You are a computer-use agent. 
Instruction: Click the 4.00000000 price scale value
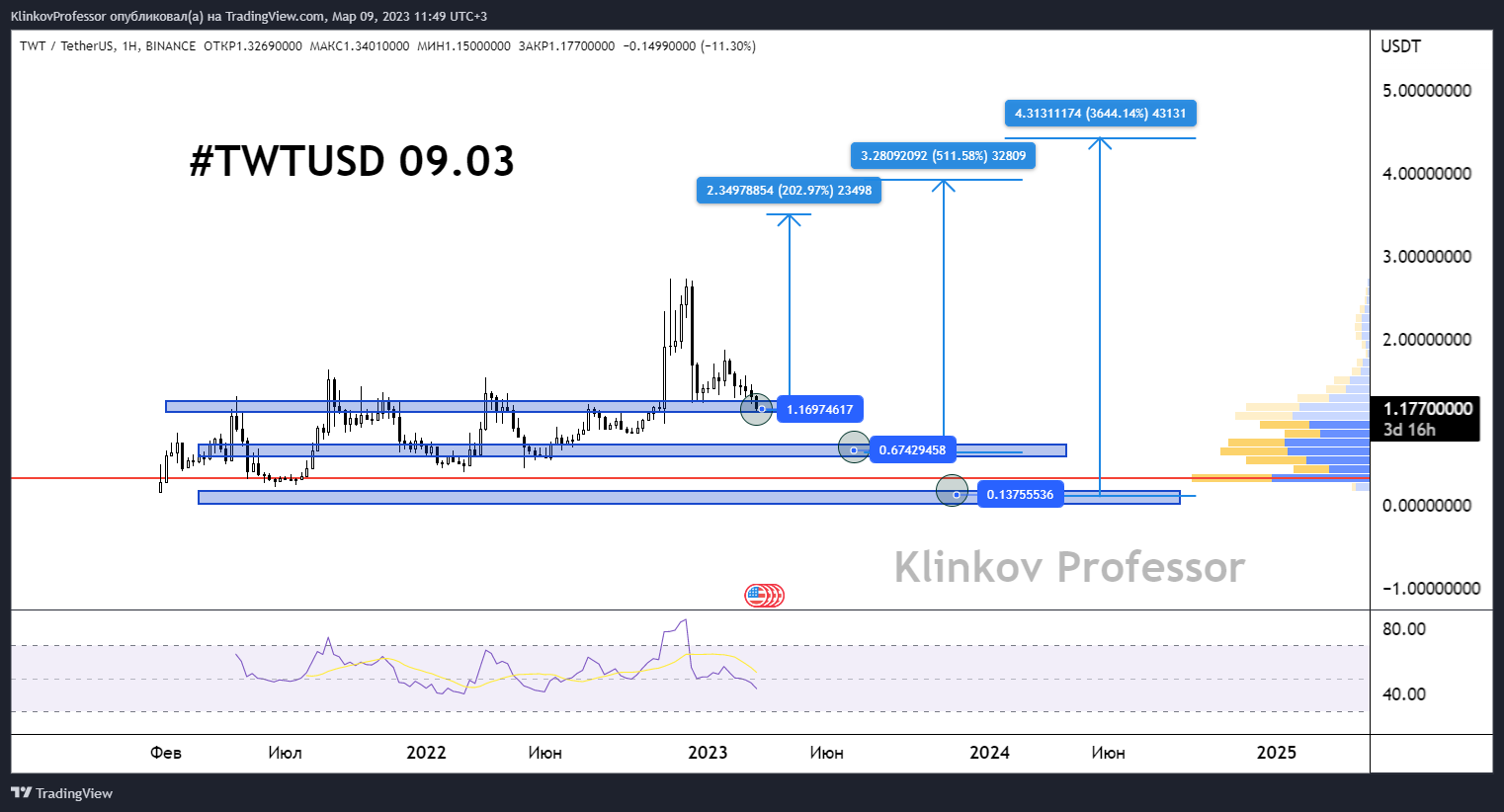tap(1427, 174)
